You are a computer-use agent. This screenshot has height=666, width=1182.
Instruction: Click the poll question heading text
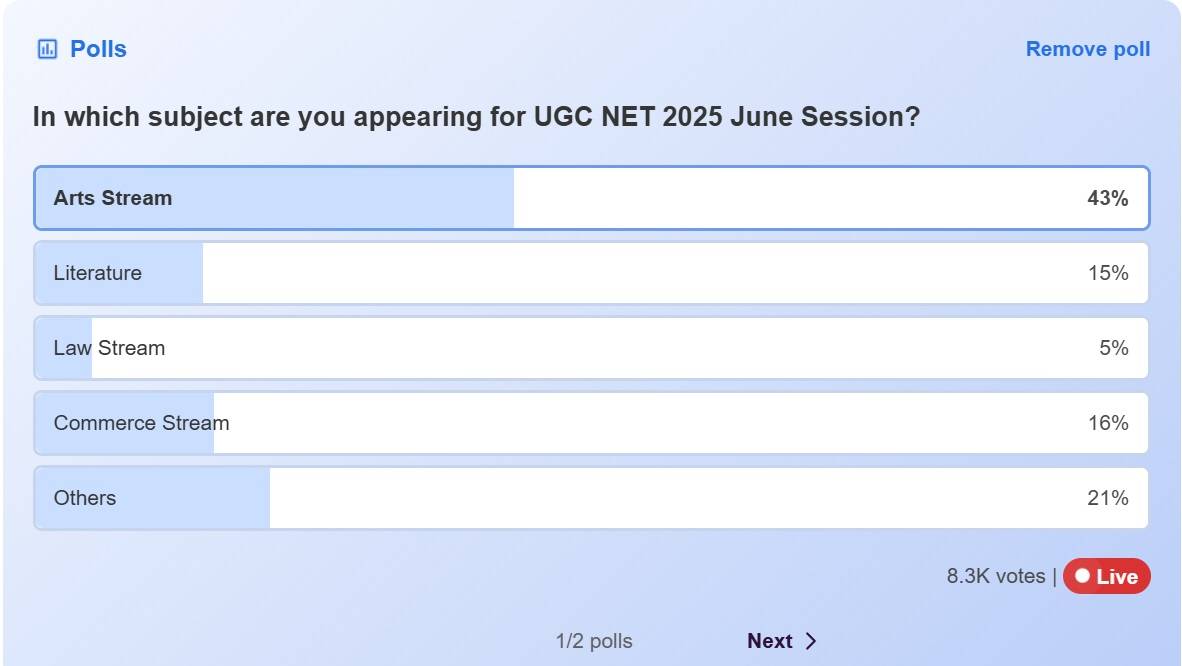coord(476,117)
